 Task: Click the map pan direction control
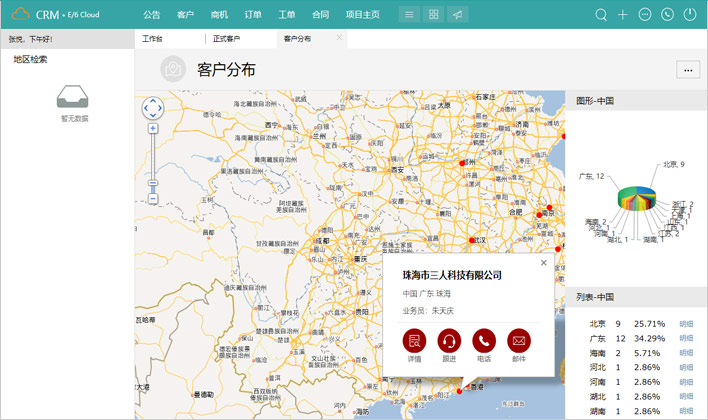pyautogui.click(x=153, y=108)
